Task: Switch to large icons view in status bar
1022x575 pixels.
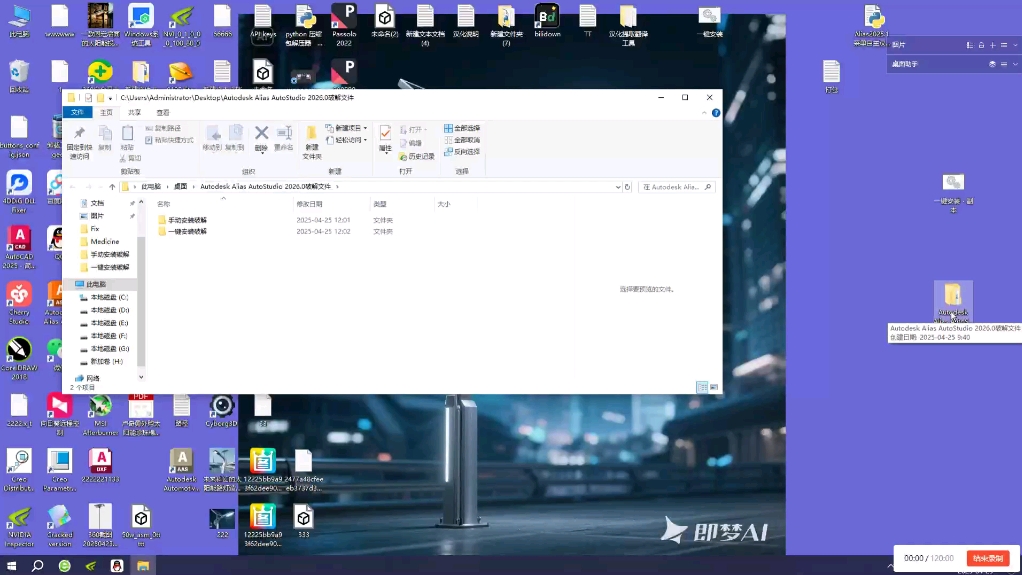Action: click(714, 387)
